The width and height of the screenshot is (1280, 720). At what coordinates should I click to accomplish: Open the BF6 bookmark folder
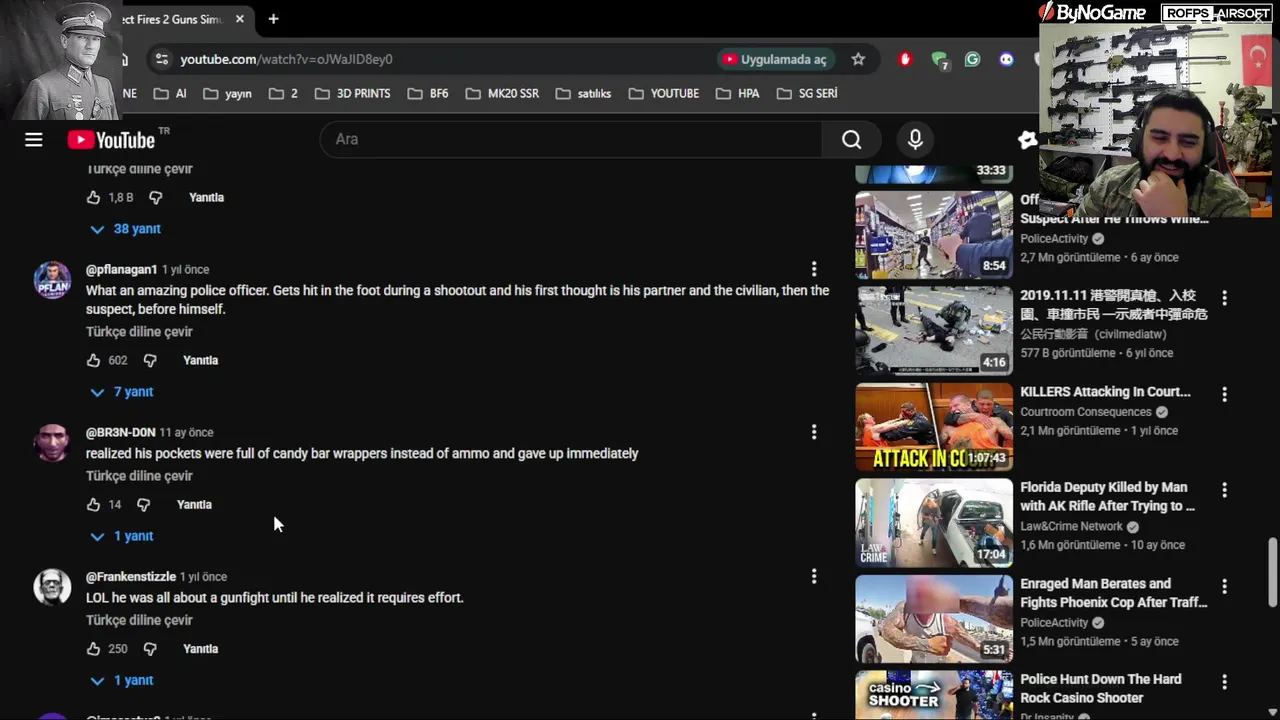pyautogui.click(x=428, y=93)
